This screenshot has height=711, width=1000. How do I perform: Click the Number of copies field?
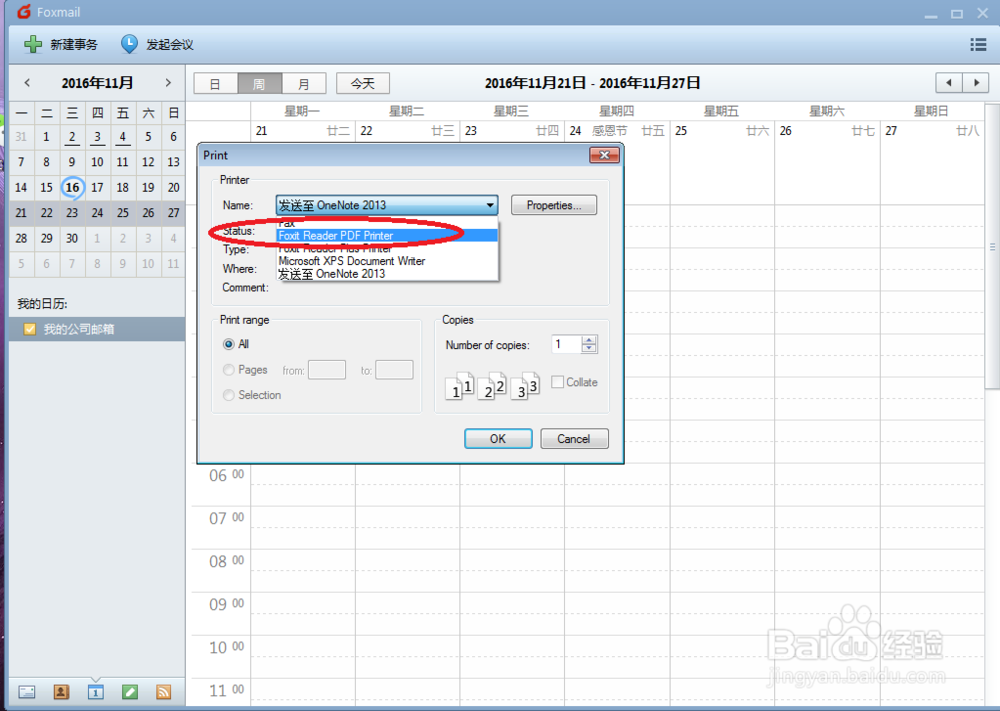point(567,344)
